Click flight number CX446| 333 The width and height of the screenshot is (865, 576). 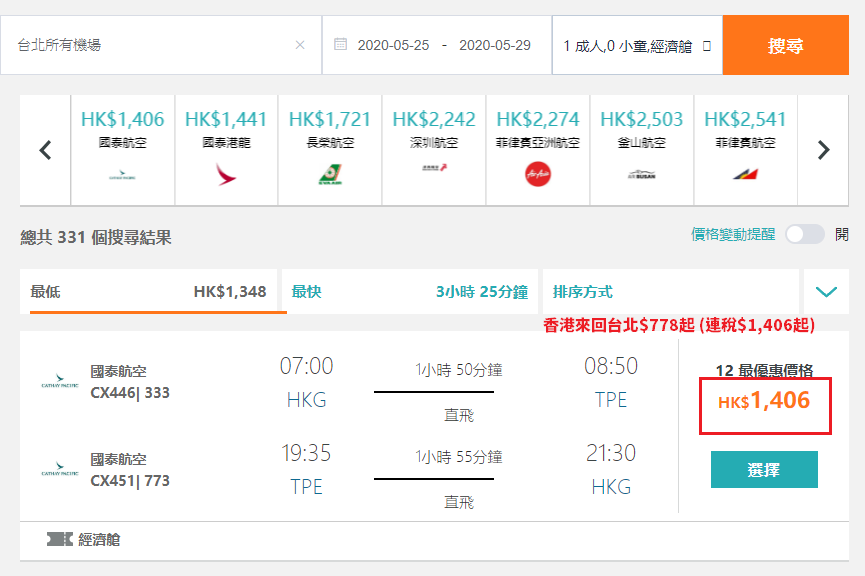coord(130,393)
